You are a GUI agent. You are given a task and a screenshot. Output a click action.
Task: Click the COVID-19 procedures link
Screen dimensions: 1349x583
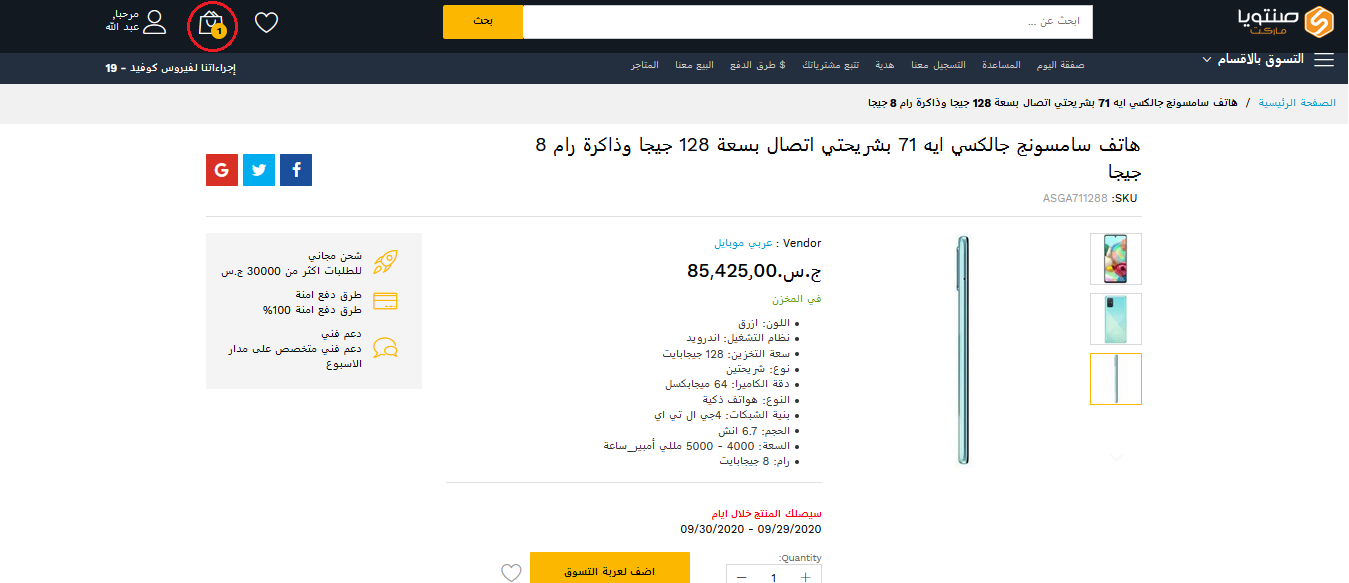(x=170, y=68)
